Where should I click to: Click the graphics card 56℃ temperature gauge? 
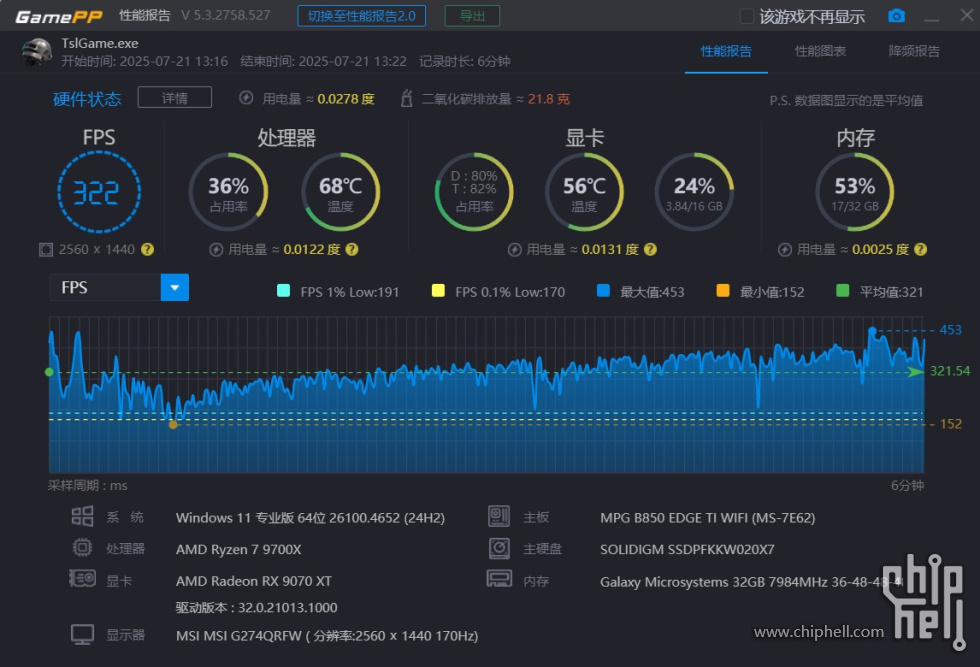(x=584, y=192)
